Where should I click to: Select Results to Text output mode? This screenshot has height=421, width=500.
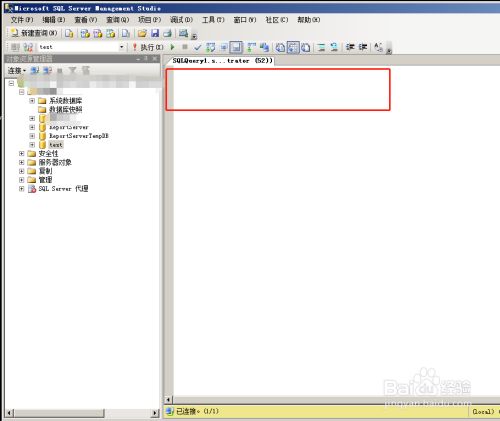pos(280,47)
